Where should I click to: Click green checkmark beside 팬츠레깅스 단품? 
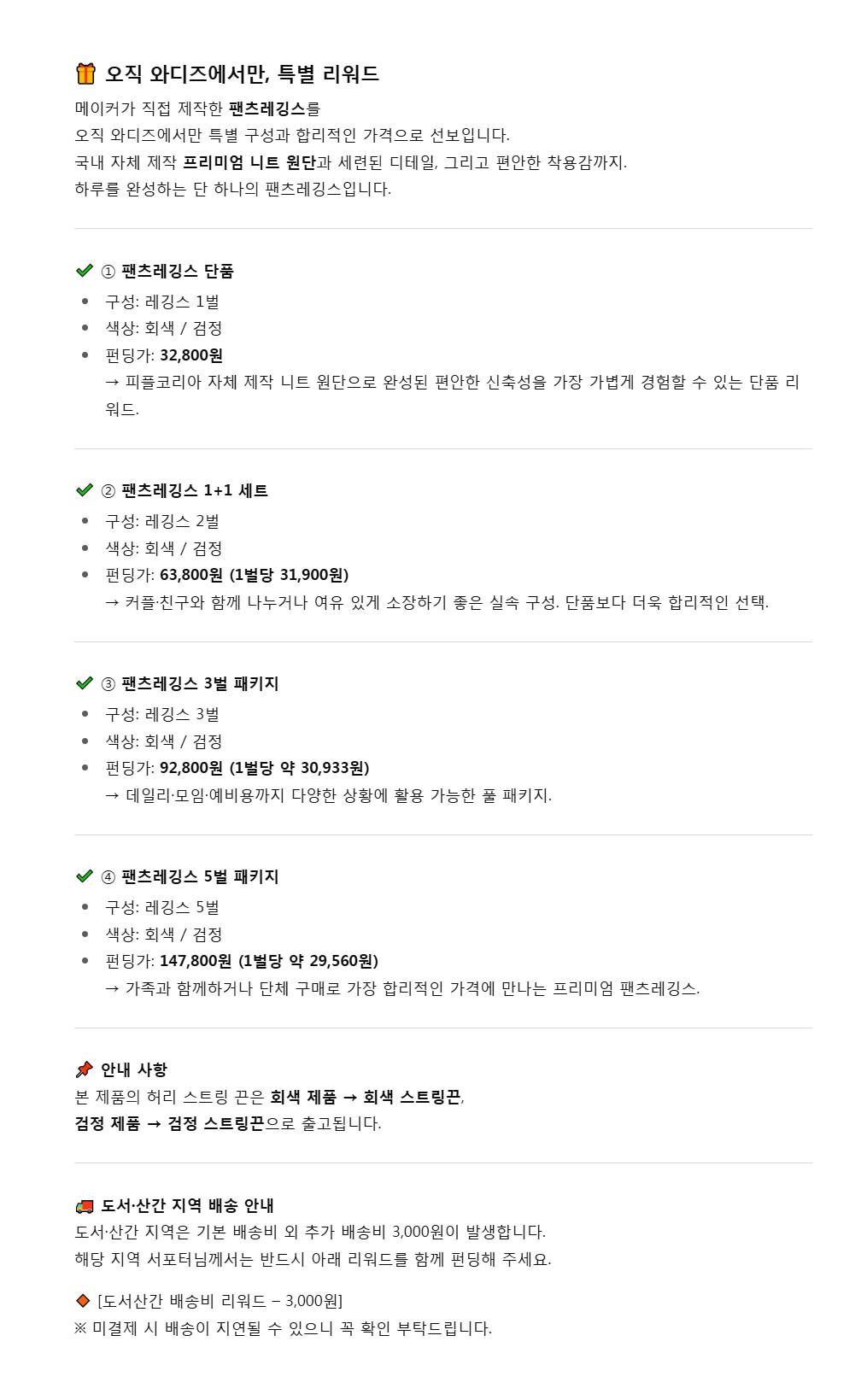tap(85, 271)
